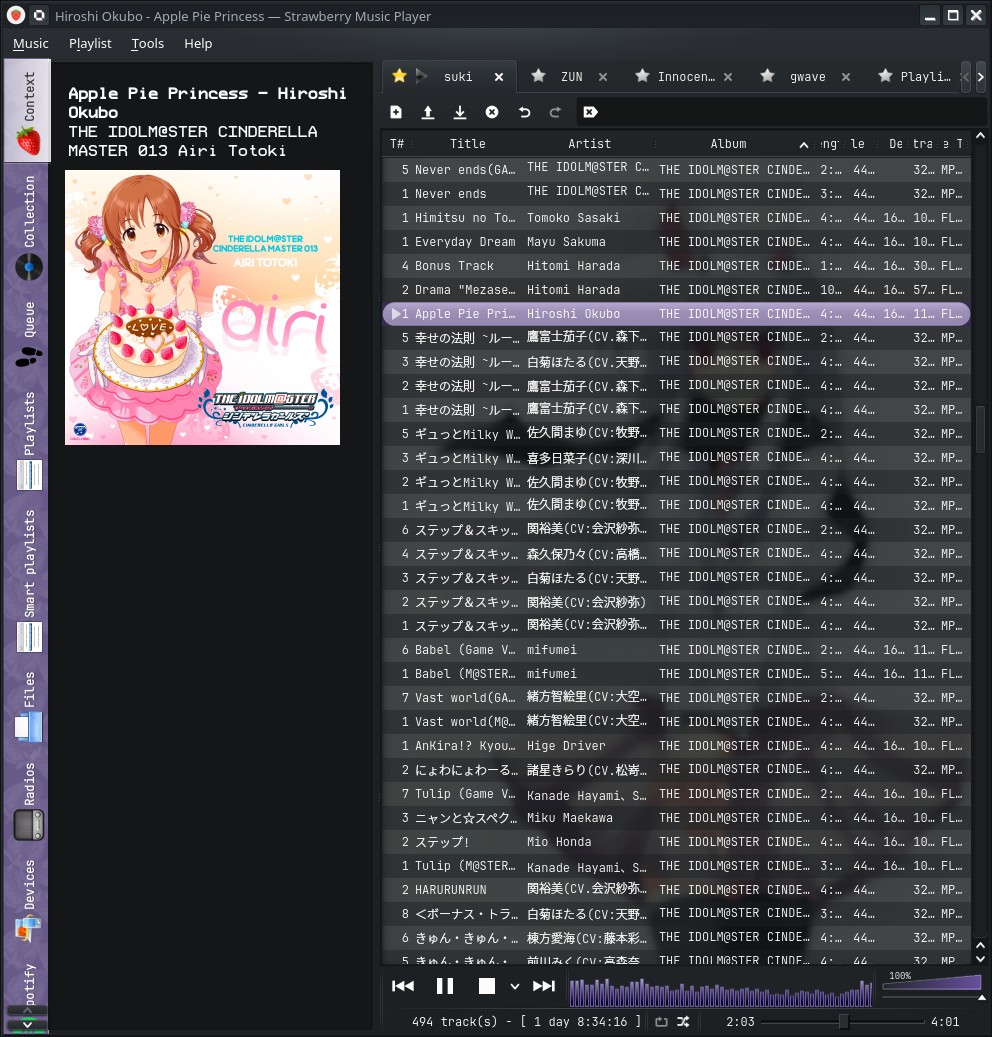Open the Smart playlists sidebar tab
The image size is (992, 1037).
(x=27, y=581)
